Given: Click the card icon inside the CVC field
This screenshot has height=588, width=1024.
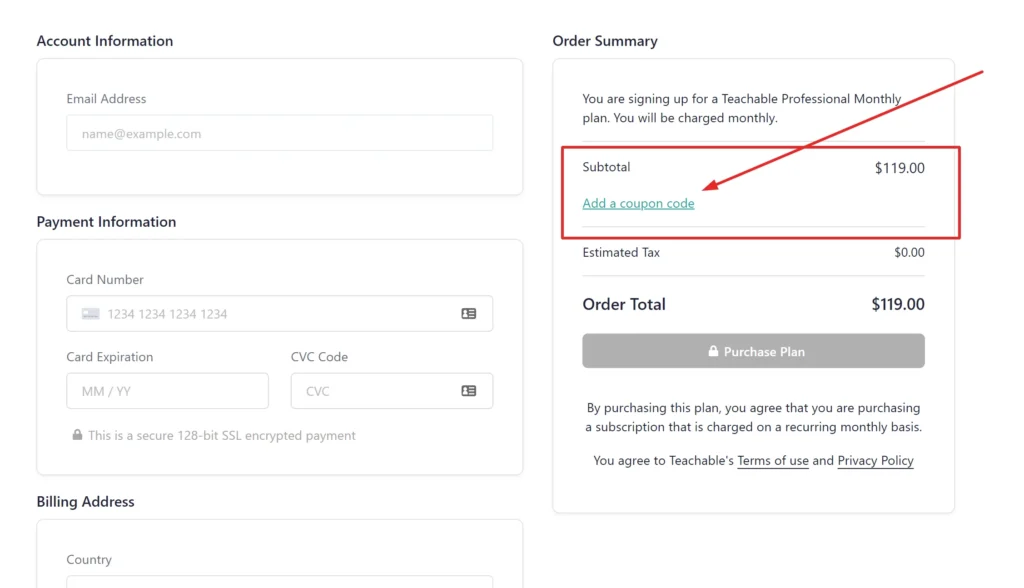Looking at the screenshot, I should click(x=468, y=391).
